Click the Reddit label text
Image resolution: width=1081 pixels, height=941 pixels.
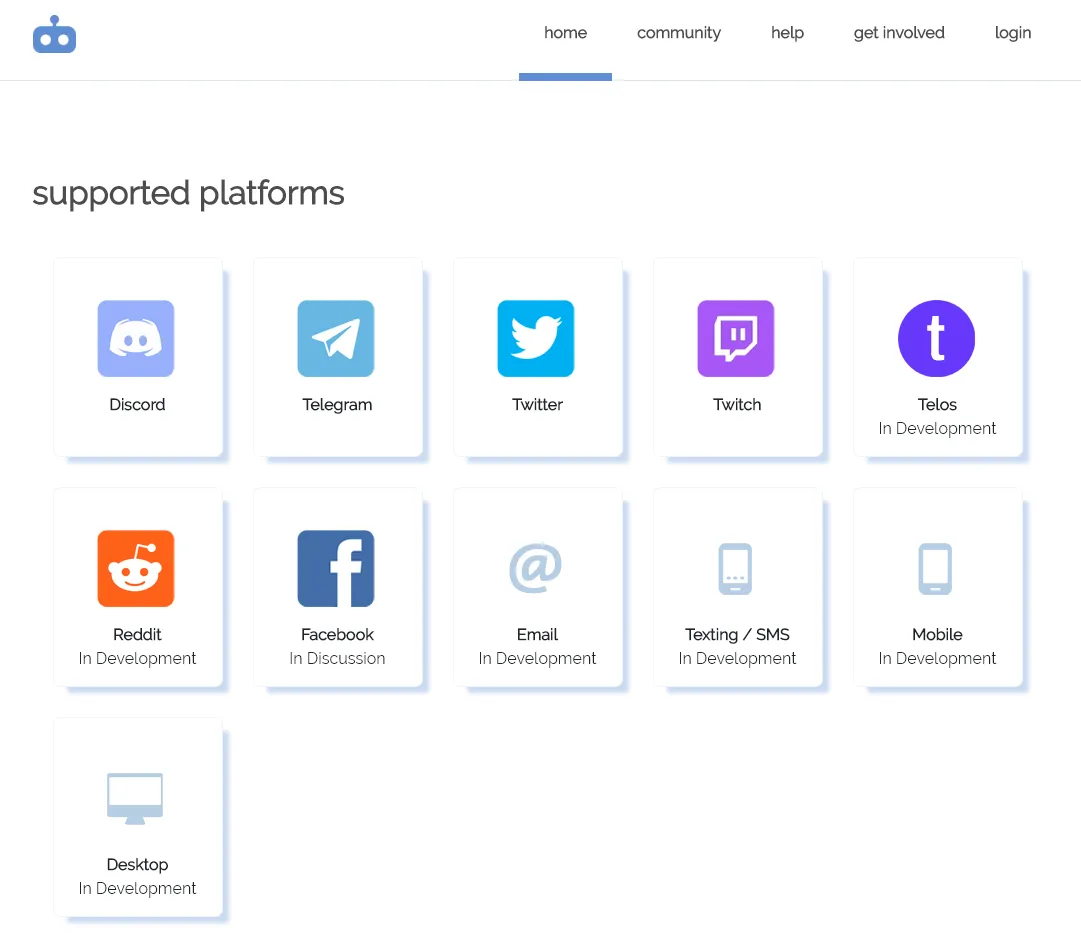coord(137,634)
